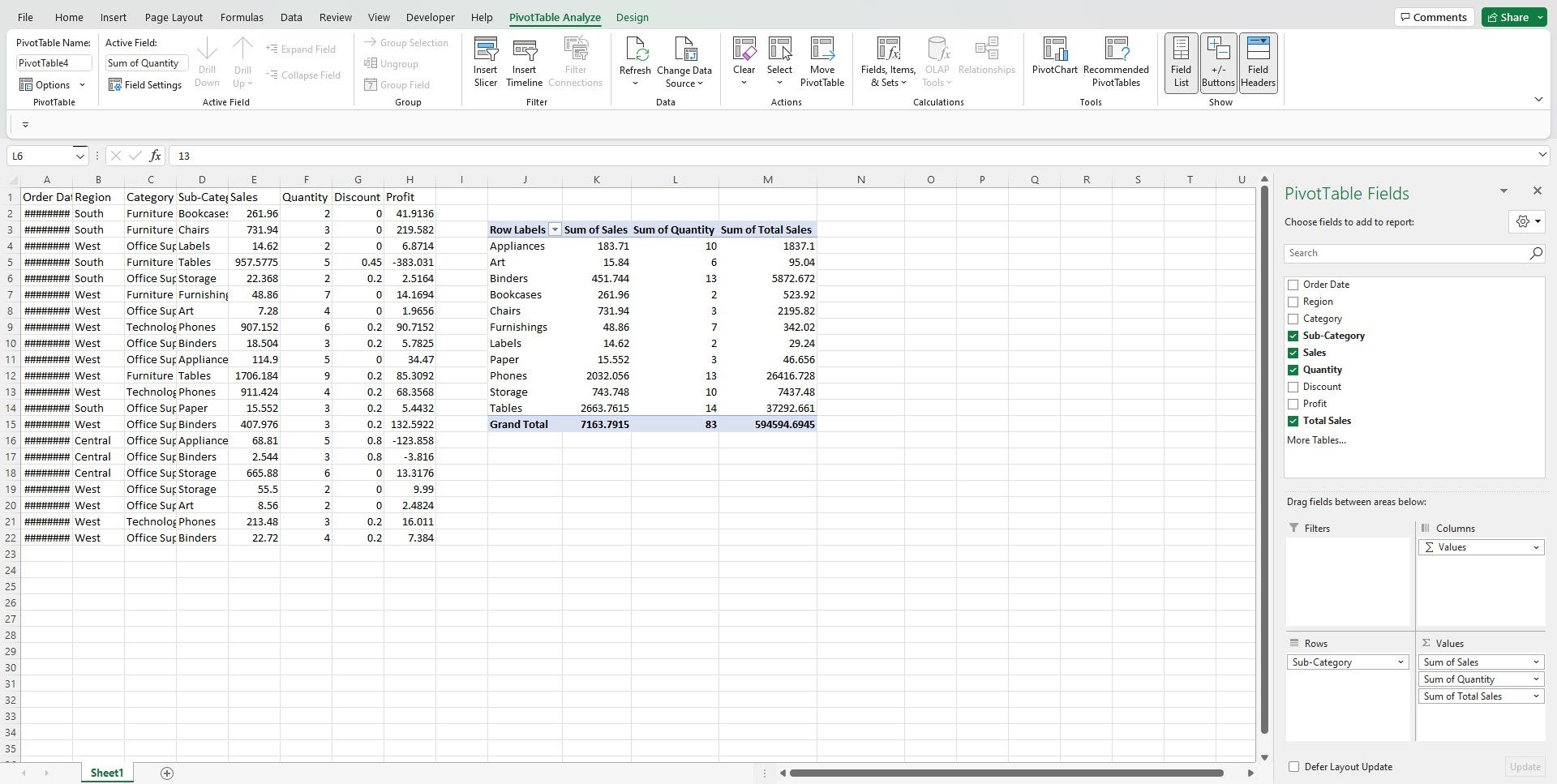Click the horizontal scrollbar thumb
Viewport: 1557px width, 784px height.
tap(1006, 773)
